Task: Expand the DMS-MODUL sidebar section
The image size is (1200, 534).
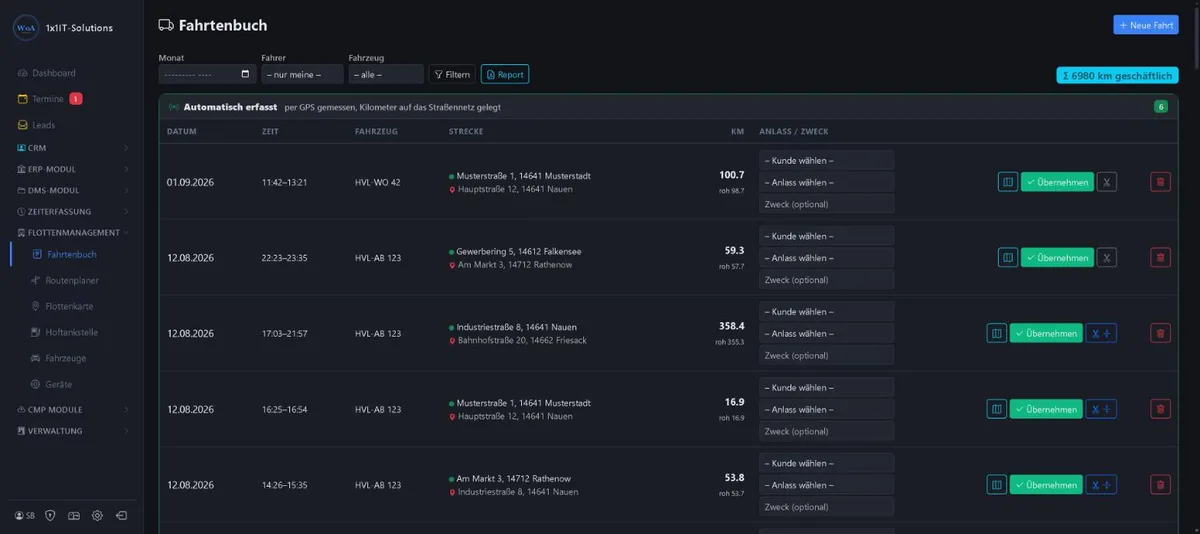Action: (x=72, y=190)
